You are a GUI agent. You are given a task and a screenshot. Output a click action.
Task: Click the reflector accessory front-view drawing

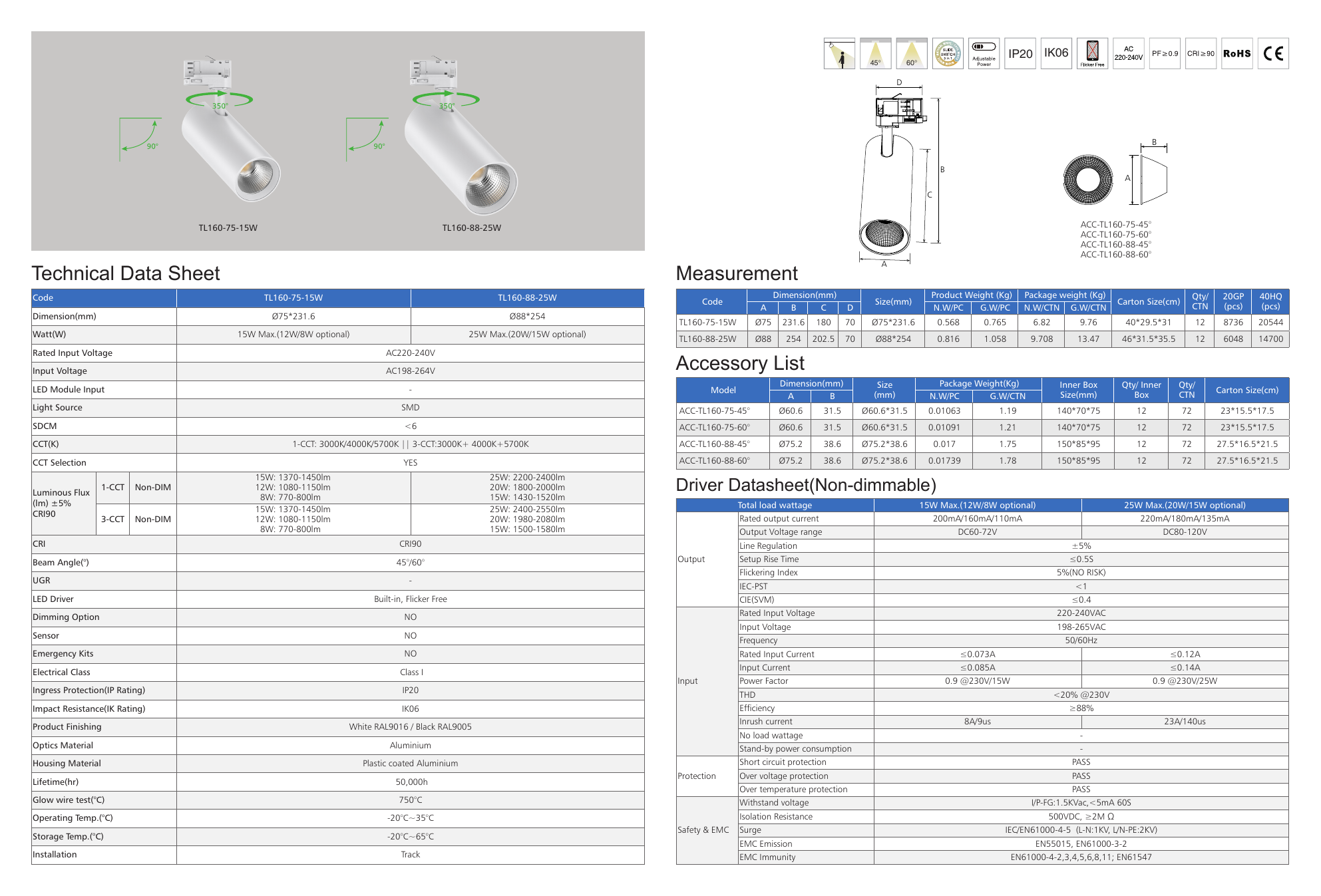pos(1087,179)
